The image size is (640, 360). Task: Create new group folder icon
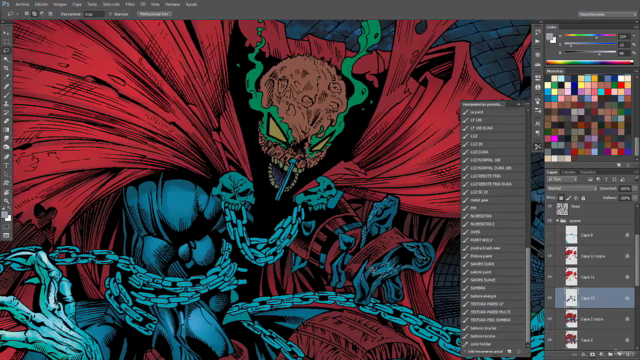pyautogui.click(x=610, y=354)
